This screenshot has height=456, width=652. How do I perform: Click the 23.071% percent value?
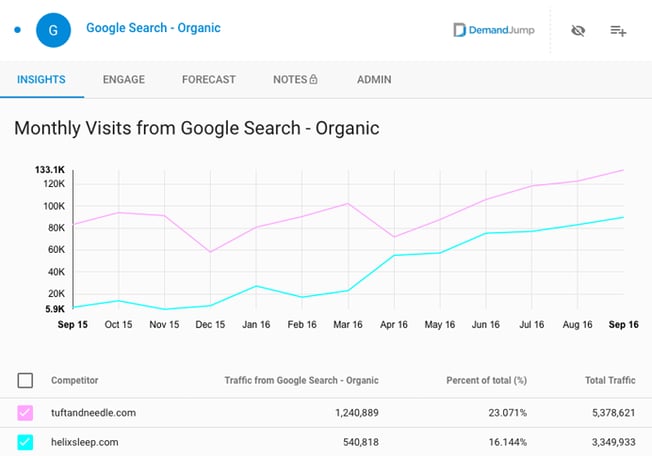click(508, 413)
